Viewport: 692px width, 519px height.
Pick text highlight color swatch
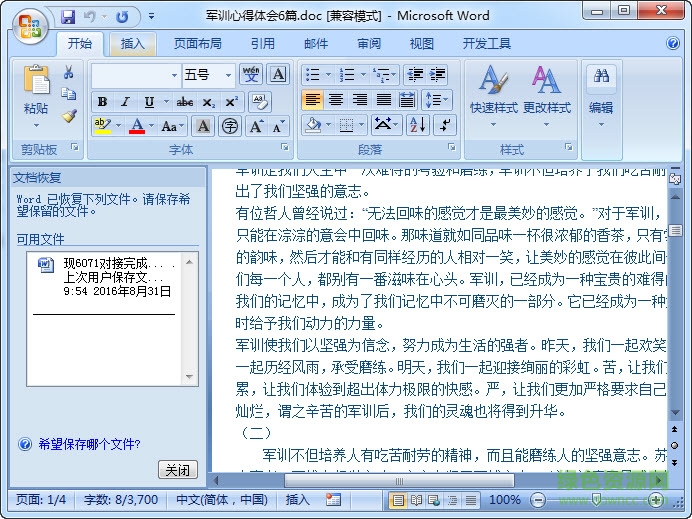pos(102,127)
